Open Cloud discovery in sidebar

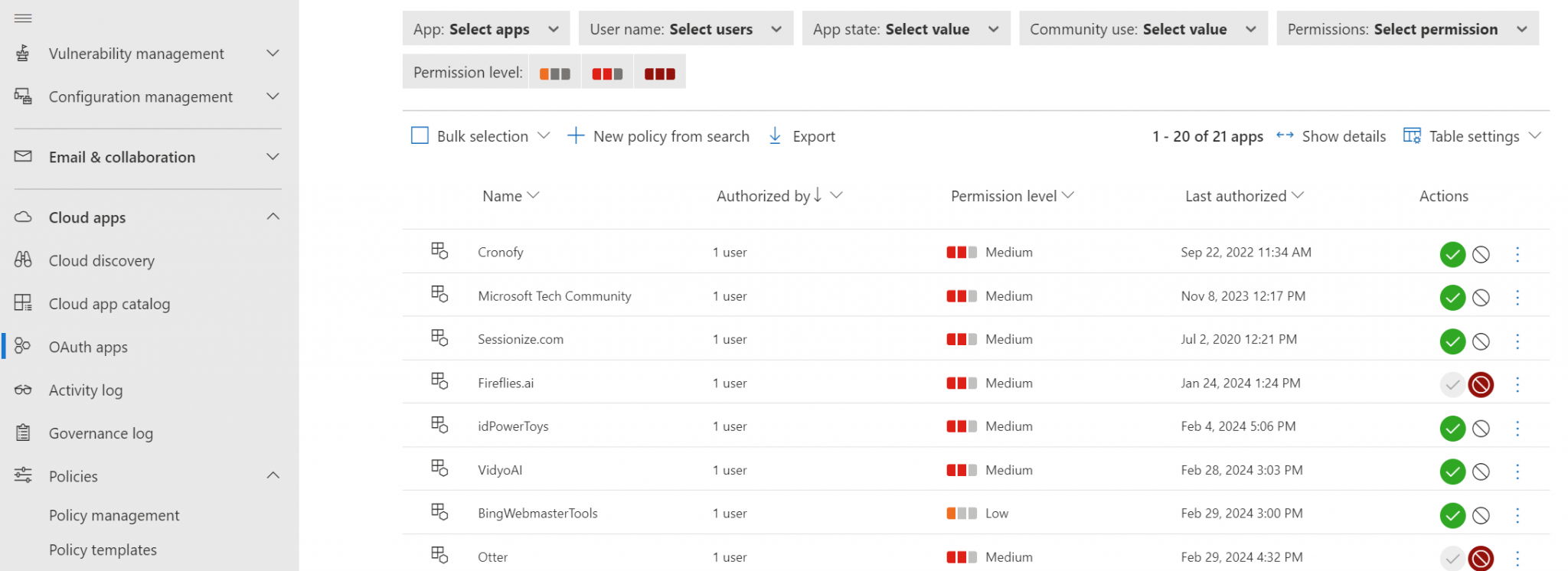101,261
